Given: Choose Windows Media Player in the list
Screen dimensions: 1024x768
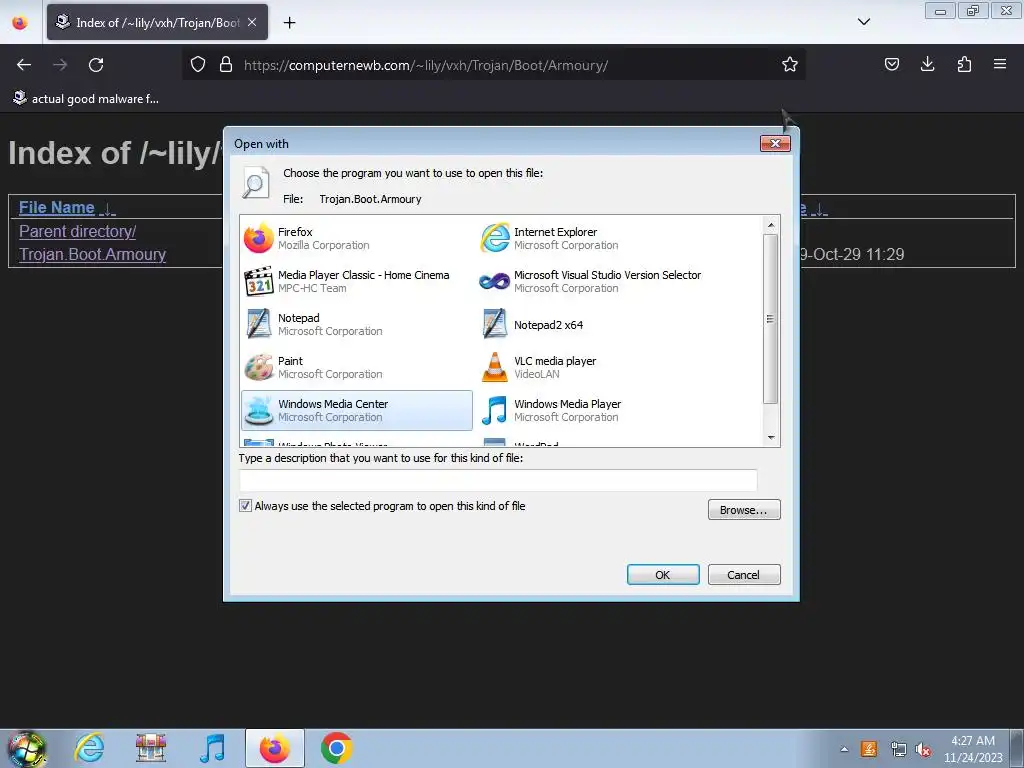Looking at the screenshot, I should coord(593,410).
